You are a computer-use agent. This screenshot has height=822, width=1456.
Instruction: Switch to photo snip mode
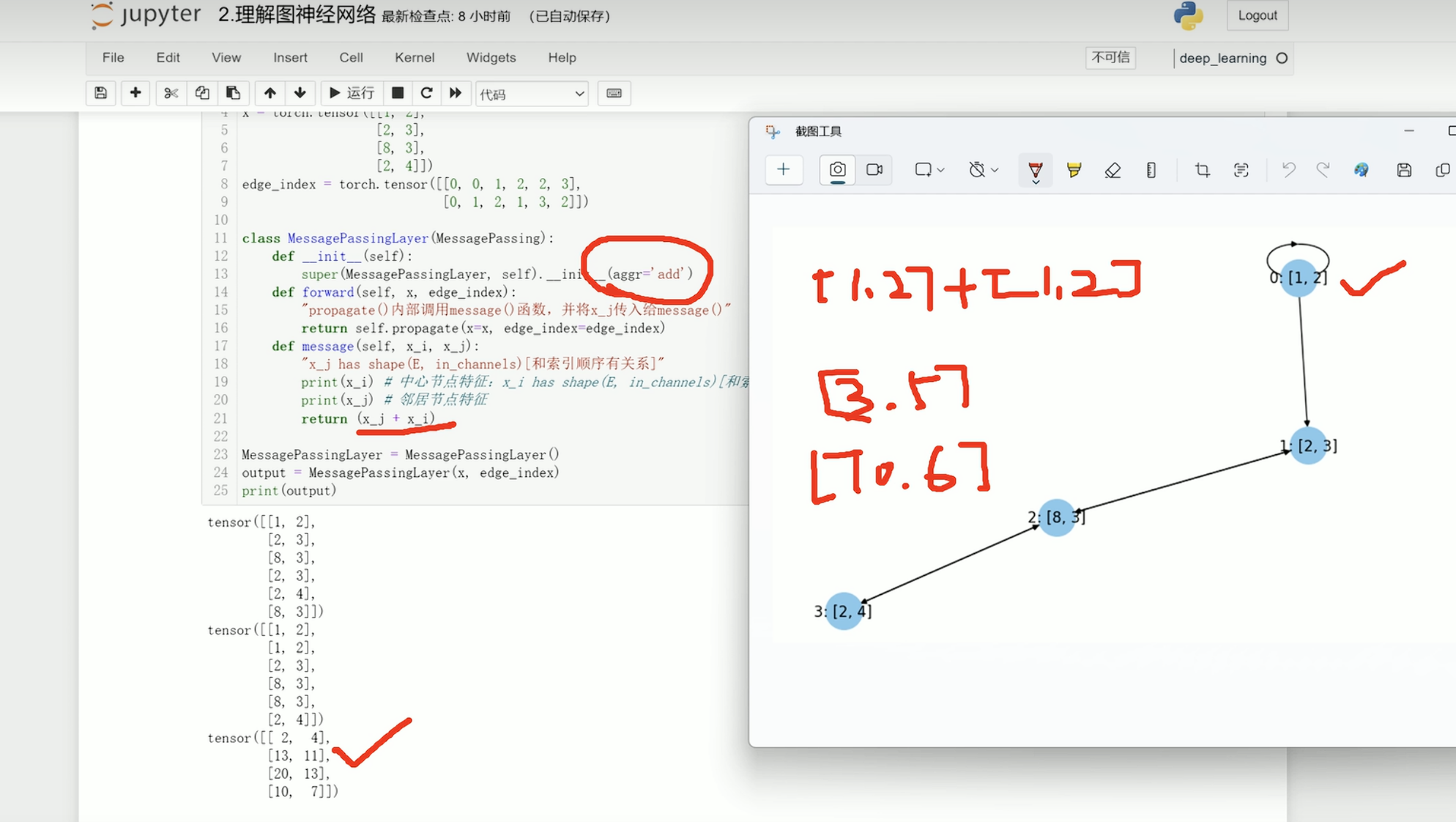837,170
